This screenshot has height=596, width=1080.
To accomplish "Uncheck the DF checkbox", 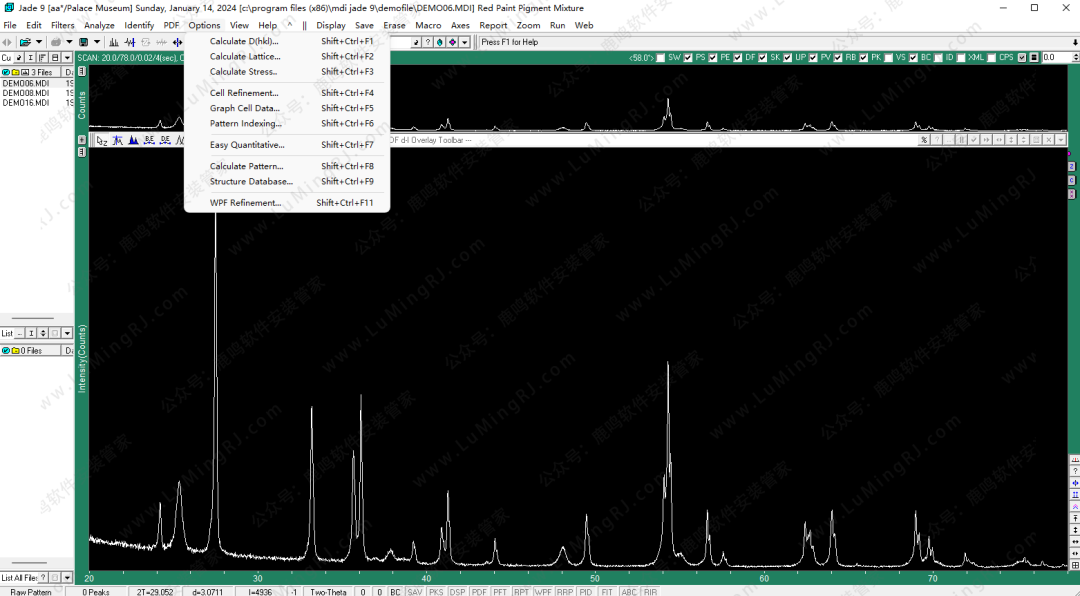I will (x=738, y=58).
